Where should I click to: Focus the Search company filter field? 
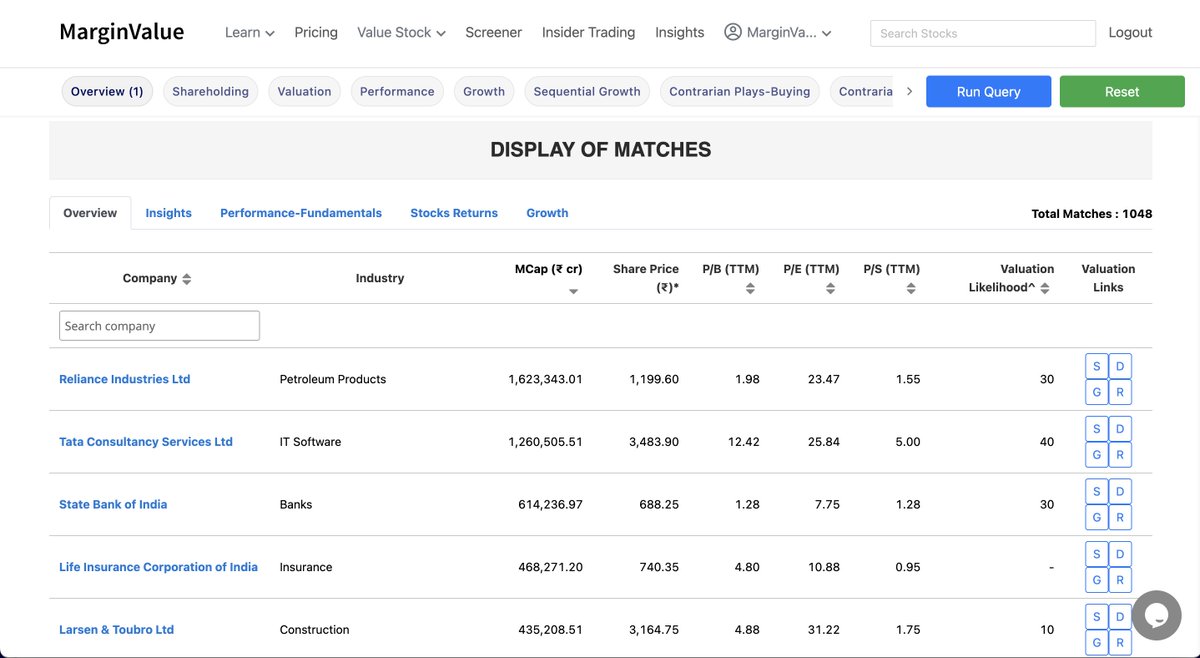(160, 326)
